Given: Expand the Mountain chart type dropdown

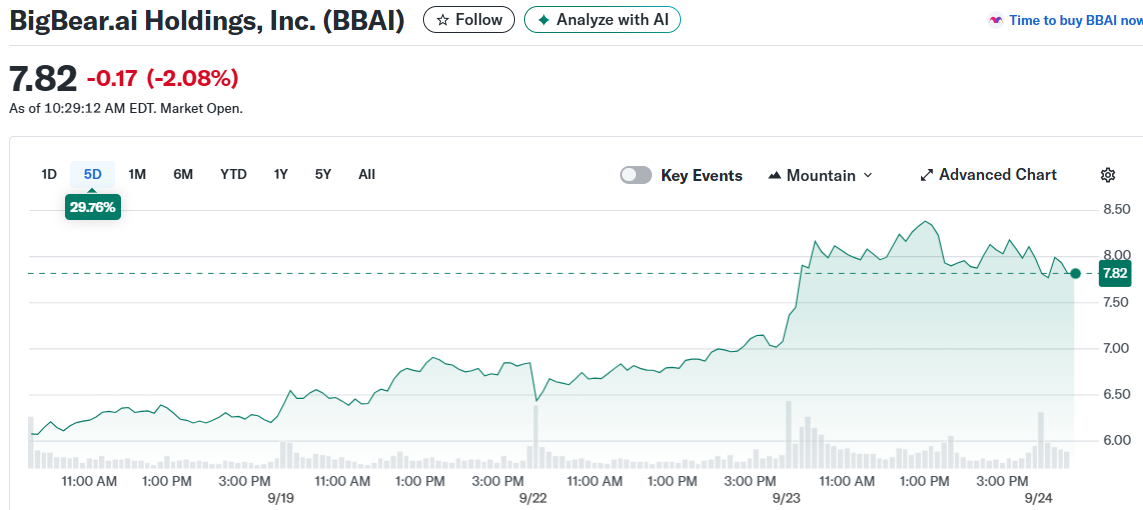Looking at the screenshot, I should click(x=820, y=175).
